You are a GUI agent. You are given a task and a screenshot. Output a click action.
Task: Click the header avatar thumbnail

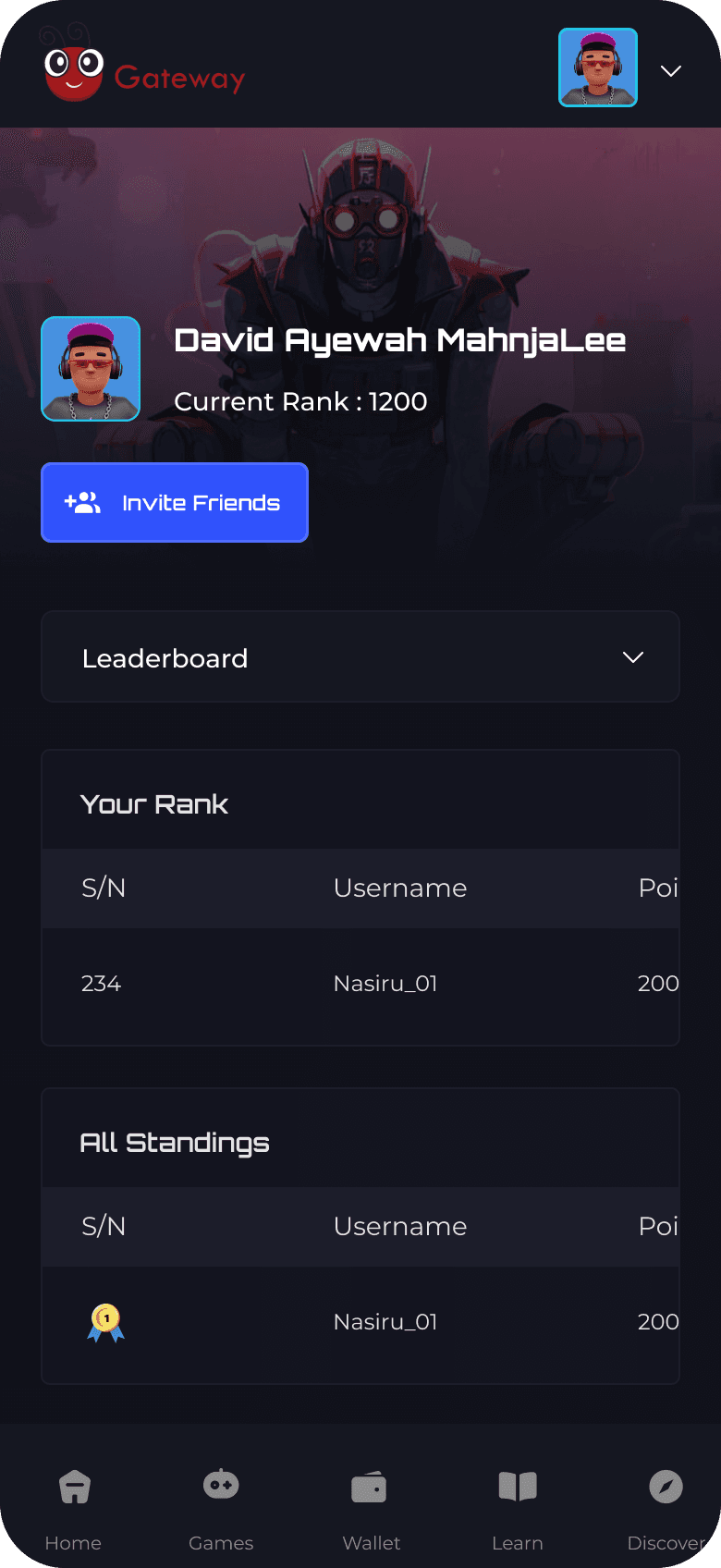(x=598, y=67)
